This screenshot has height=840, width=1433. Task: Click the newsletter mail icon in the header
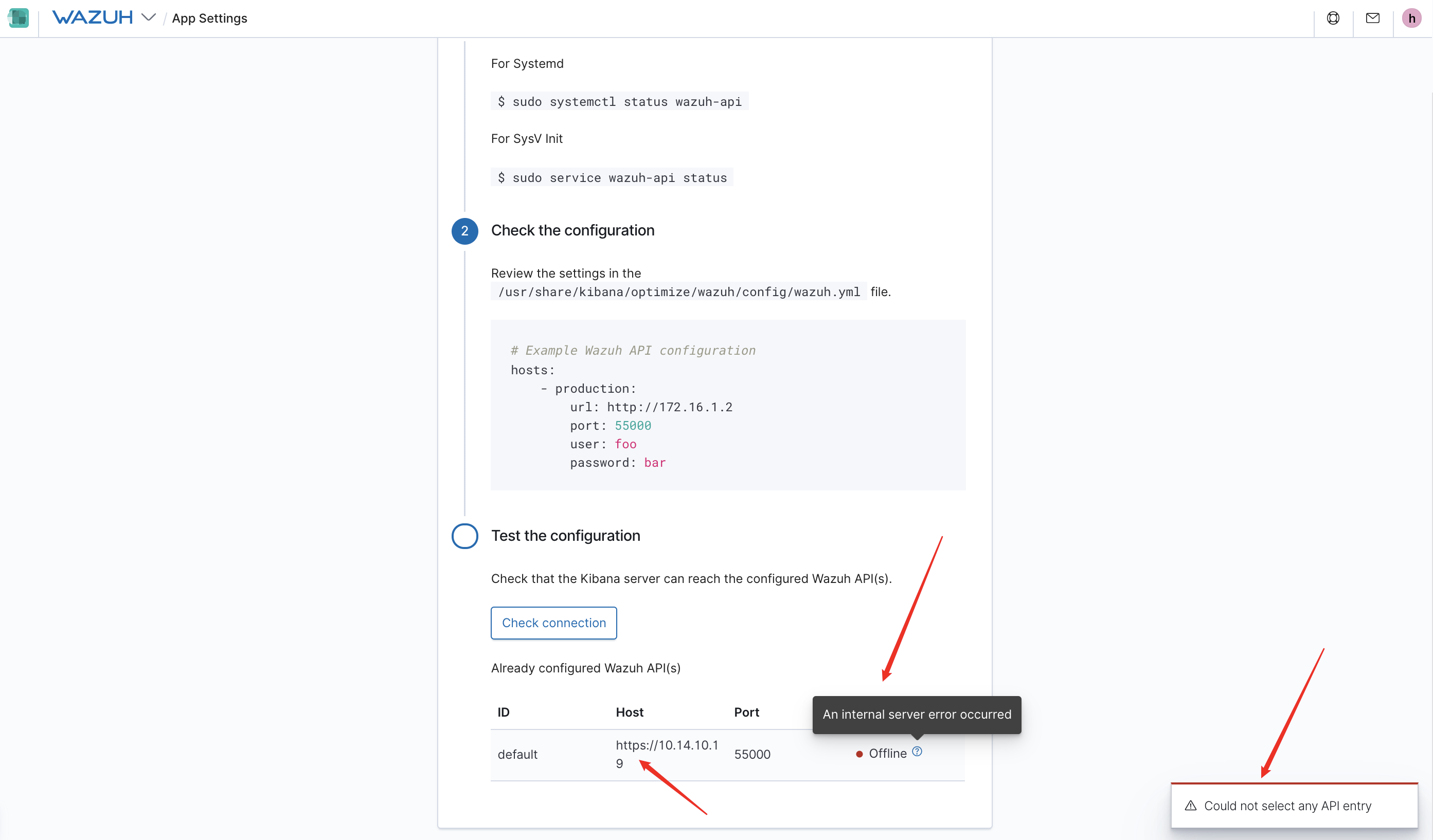coord(1373,17)
